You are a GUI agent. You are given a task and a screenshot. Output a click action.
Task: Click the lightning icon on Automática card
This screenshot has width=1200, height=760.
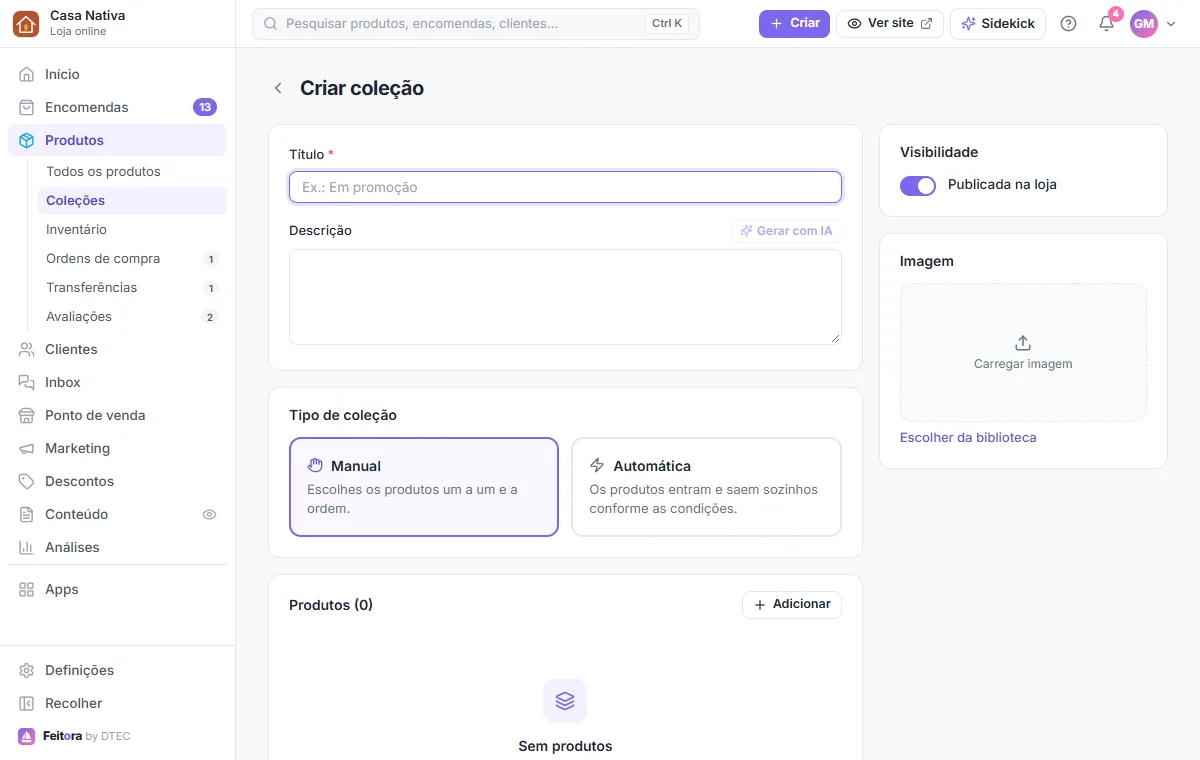click(x=597, y=465)
